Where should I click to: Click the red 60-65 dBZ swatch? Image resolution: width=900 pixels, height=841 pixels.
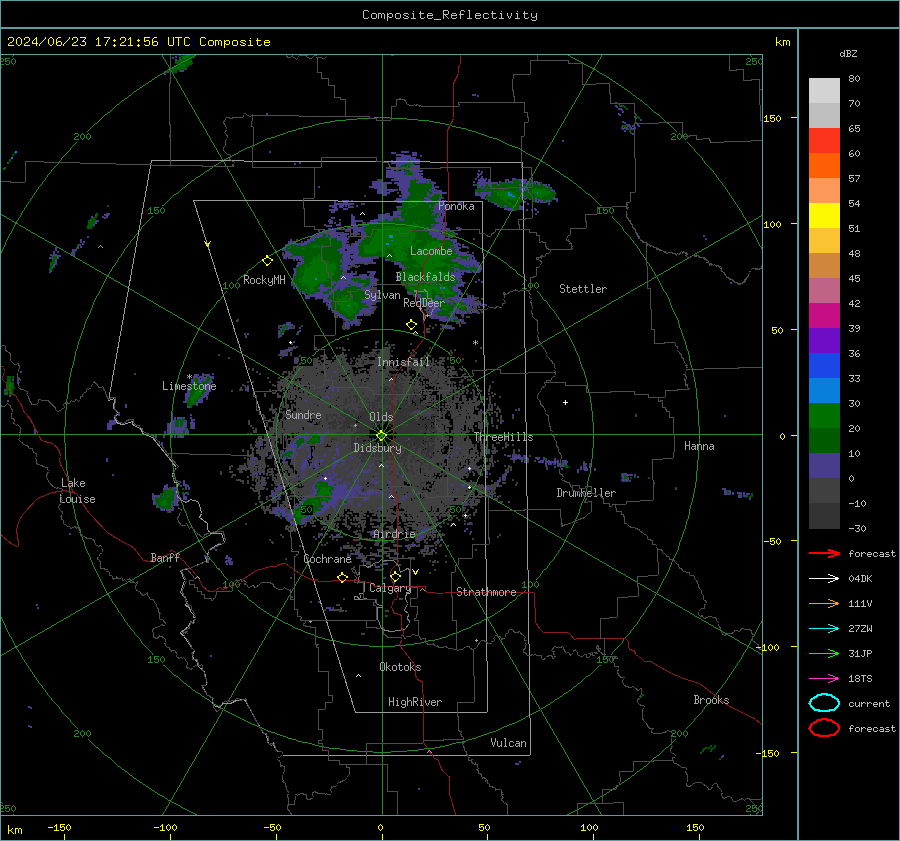[x=824, y=141]
